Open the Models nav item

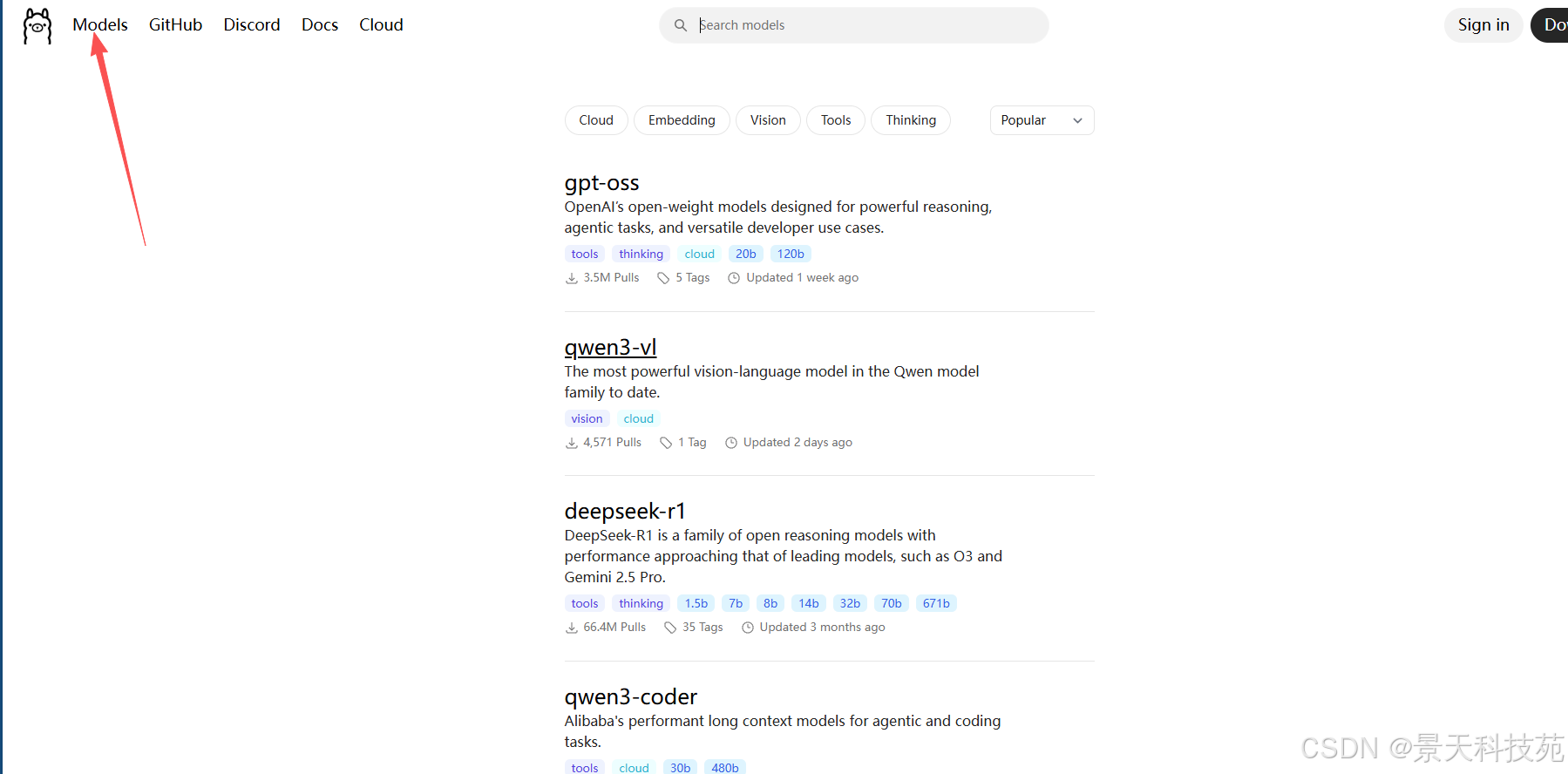click(x=100, y=24)
